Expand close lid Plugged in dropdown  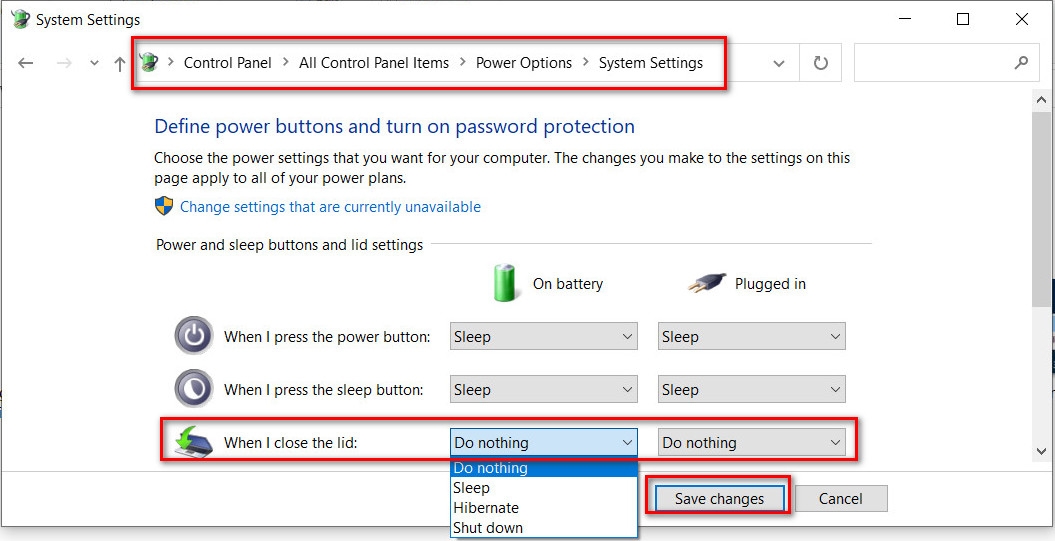click(x=751, y=442)
